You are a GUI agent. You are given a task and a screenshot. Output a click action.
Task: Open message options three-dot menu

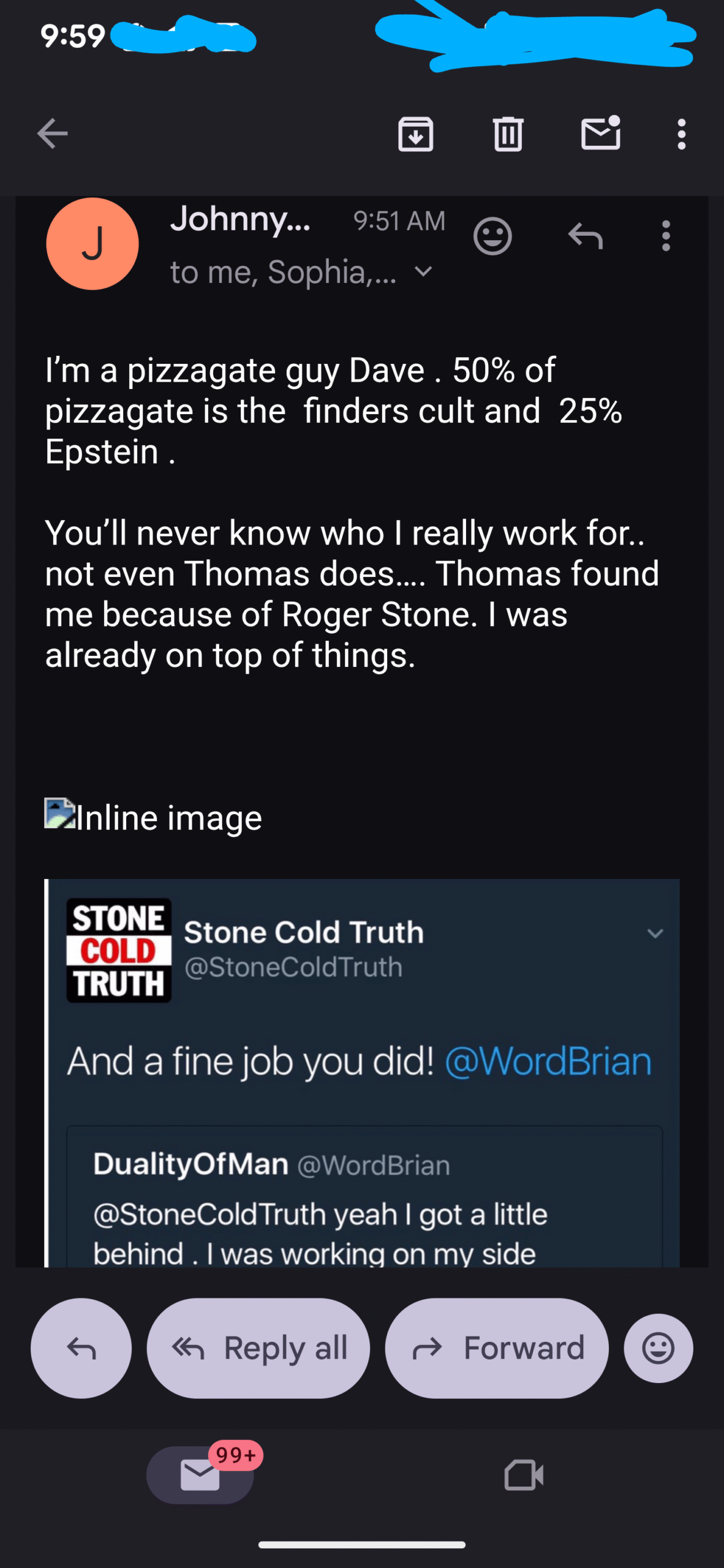pos(666,236)
